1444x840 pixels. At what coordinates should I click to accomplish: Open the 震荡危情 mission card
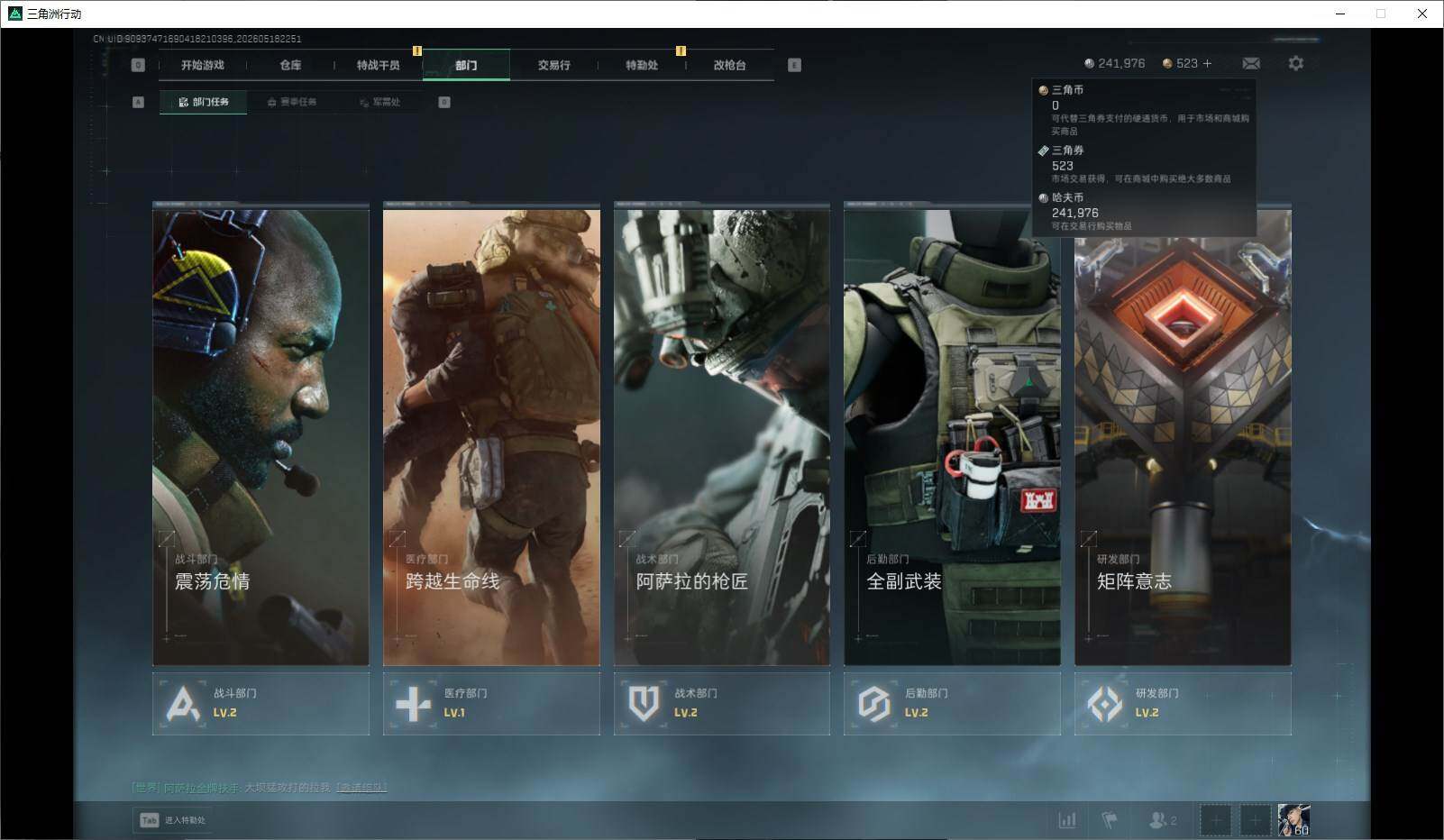(x=260, y=434)
